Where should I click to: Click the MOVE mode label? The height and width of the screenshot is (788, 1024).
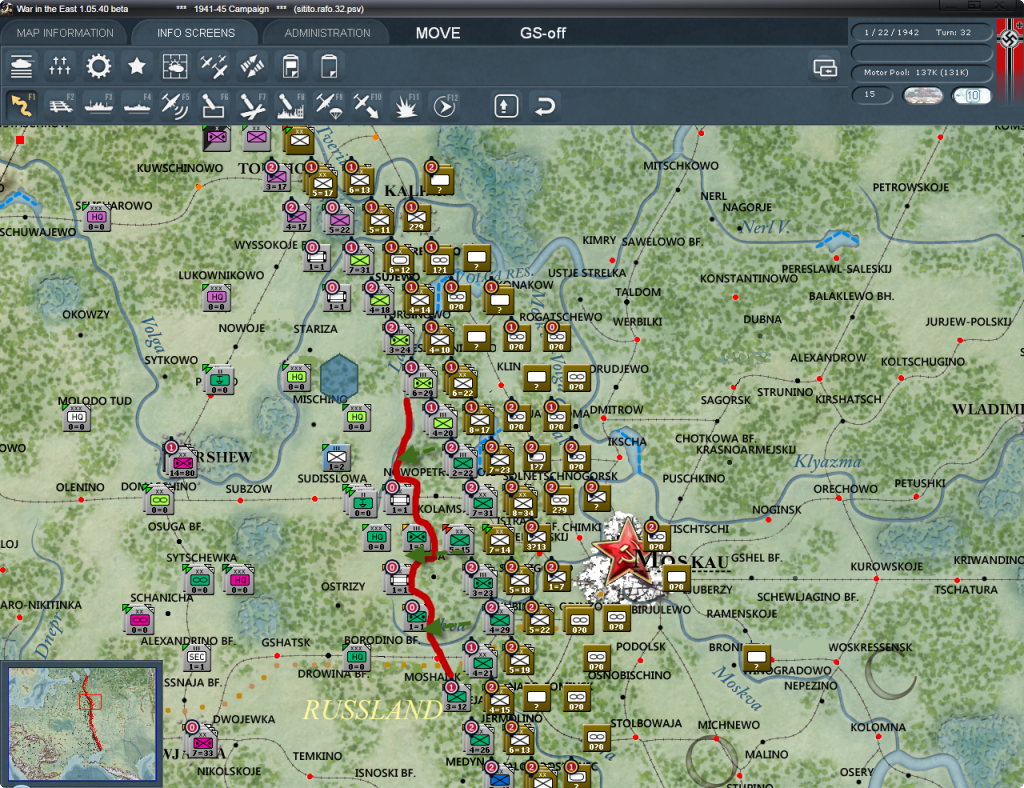click(438, 33)
